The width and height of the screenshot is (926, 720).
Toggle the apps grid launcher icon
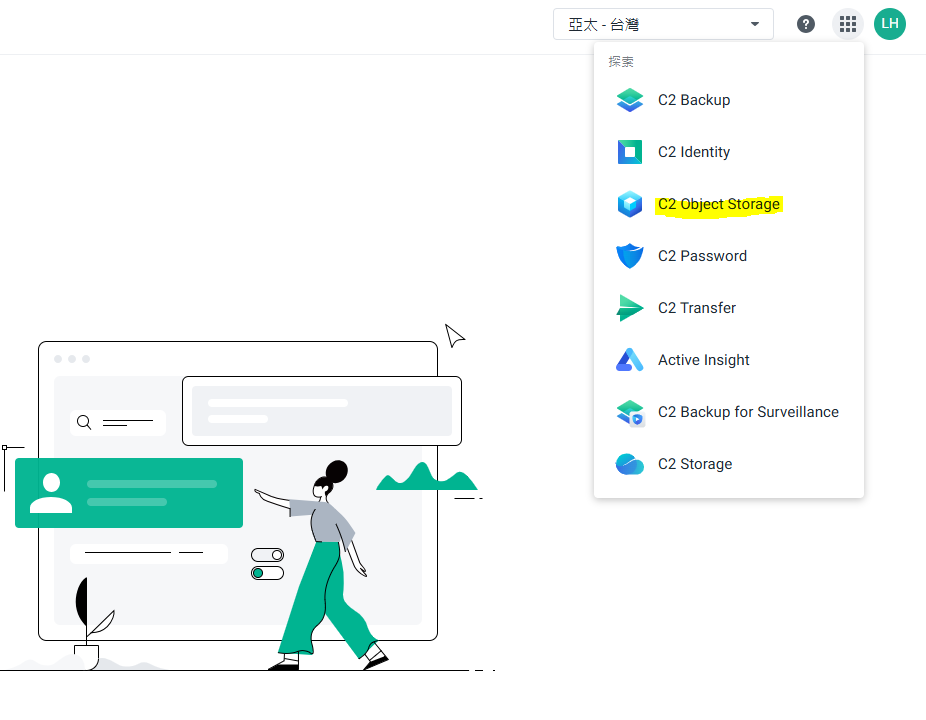coord(847,24)
